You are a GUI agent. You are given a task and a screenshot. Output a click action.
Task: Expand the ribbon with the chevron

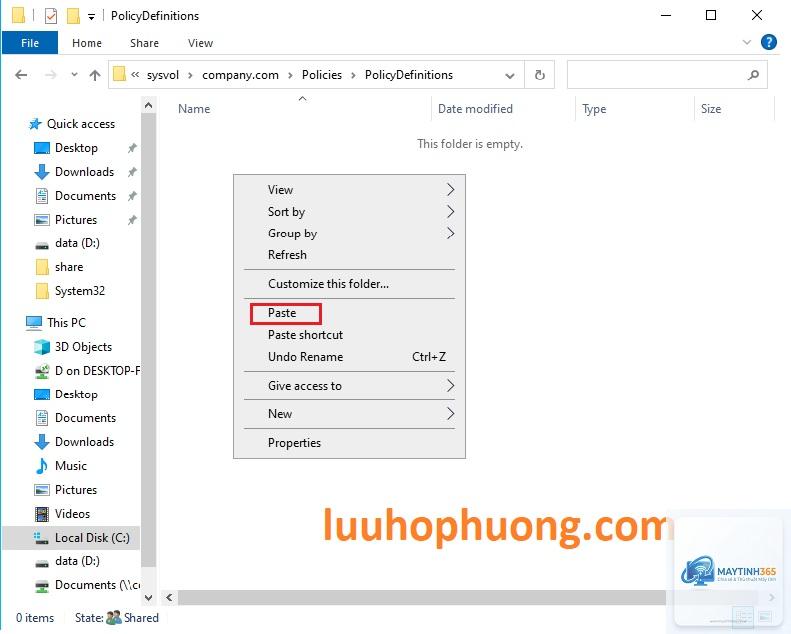[x=747, y=42]
